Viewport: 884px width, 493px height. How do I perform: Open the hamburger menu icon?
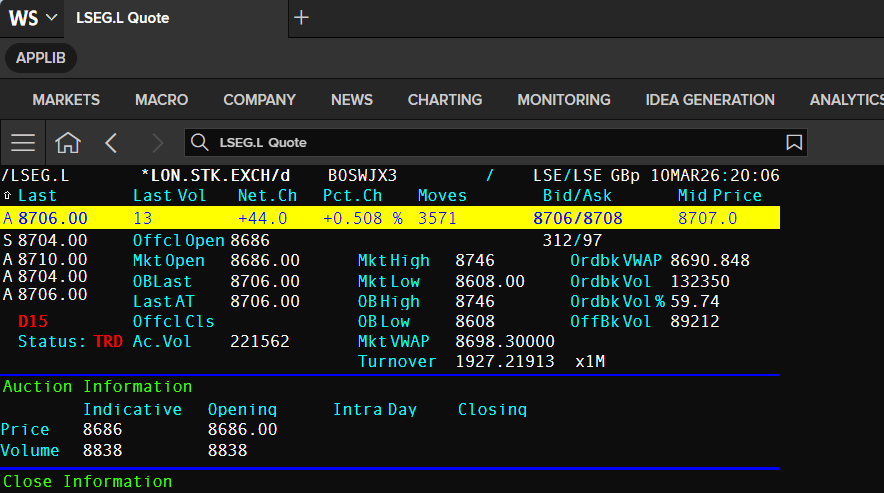click(x=23, y=143)
